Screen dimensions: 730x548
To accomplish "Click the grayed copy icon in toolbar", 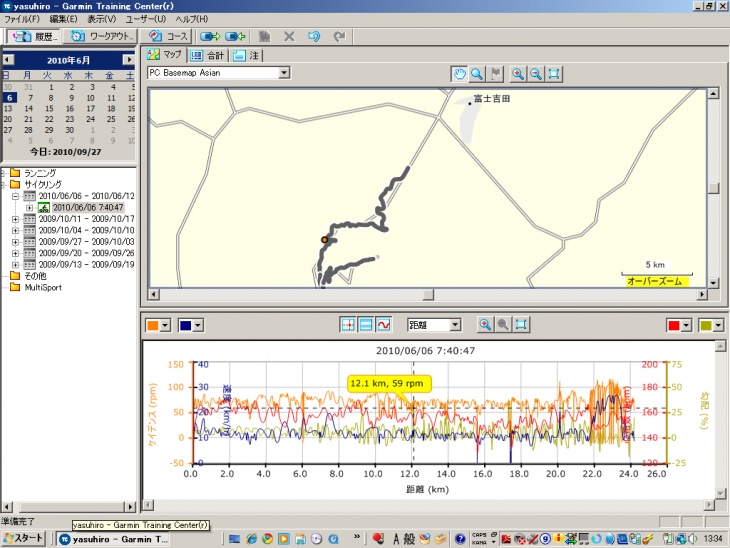I will tap(264, 36).
